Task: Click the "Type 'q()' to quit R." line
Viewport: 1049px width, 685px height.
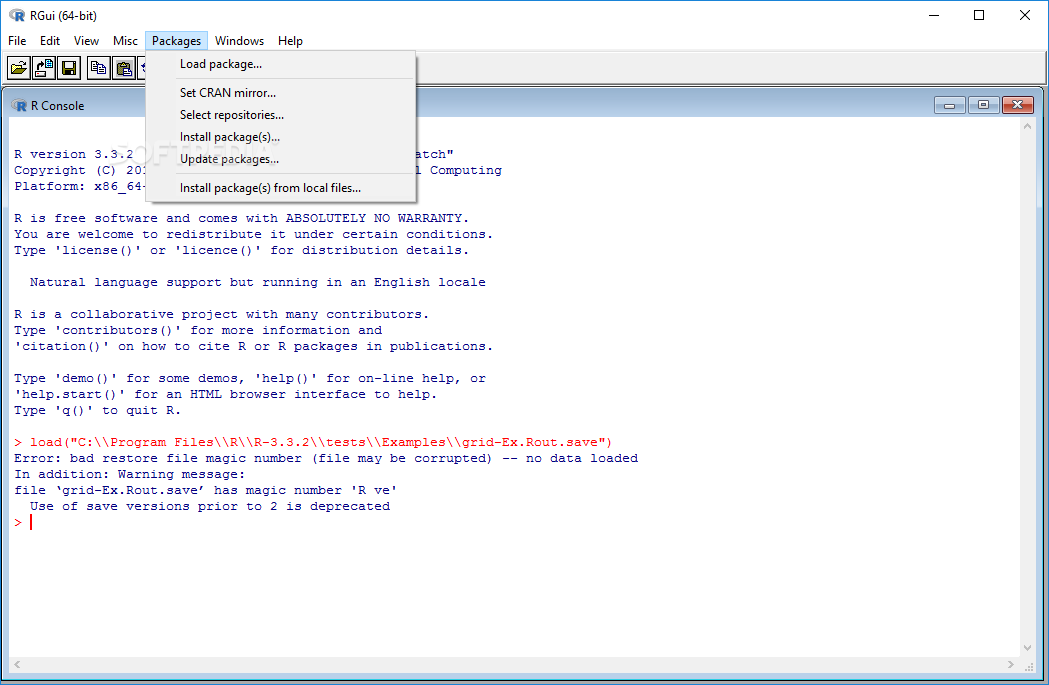Action: (x=97, y=411)
